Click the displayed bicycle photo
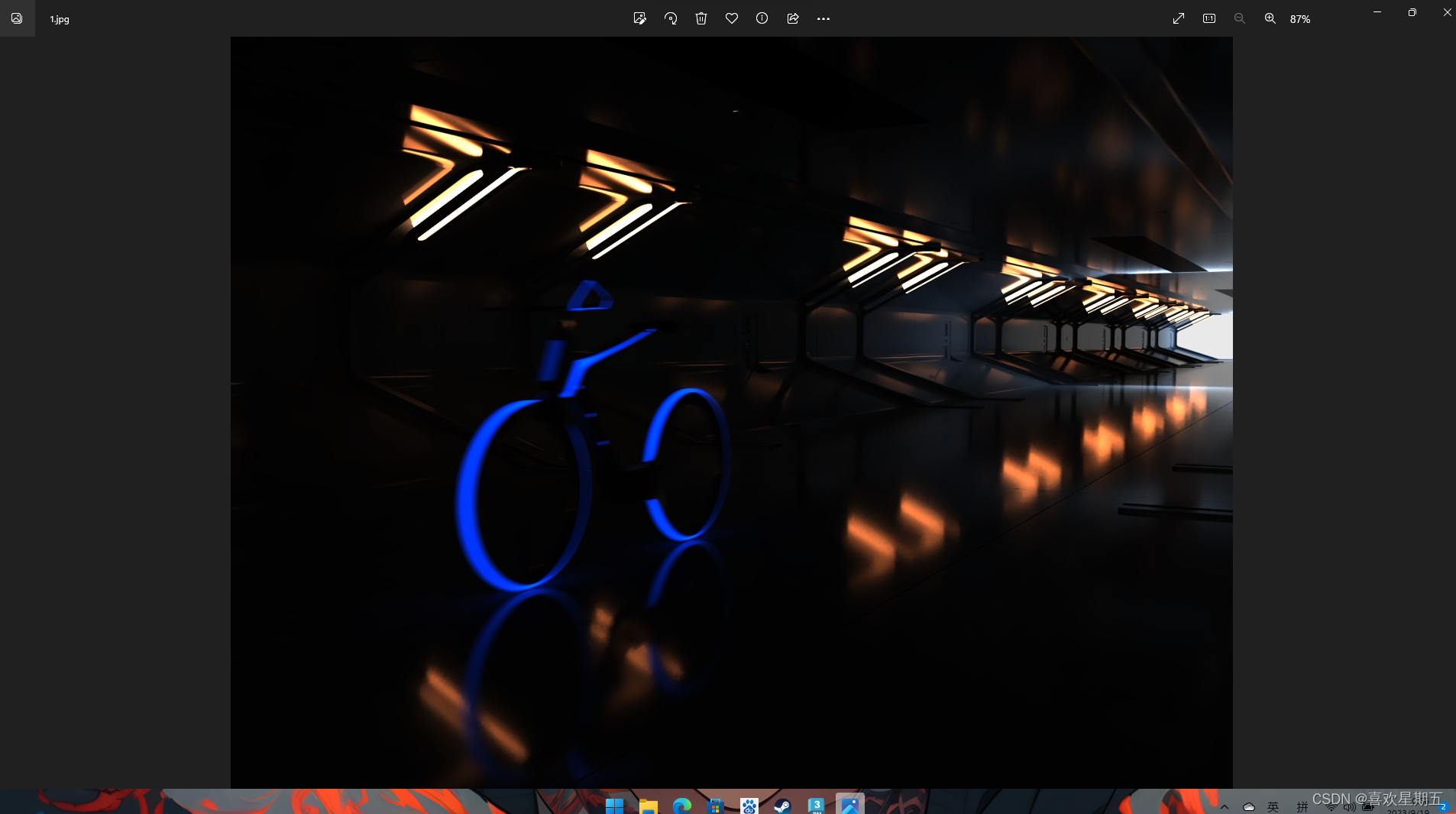Screen dimensions: 1456x814 click(731, 412)
